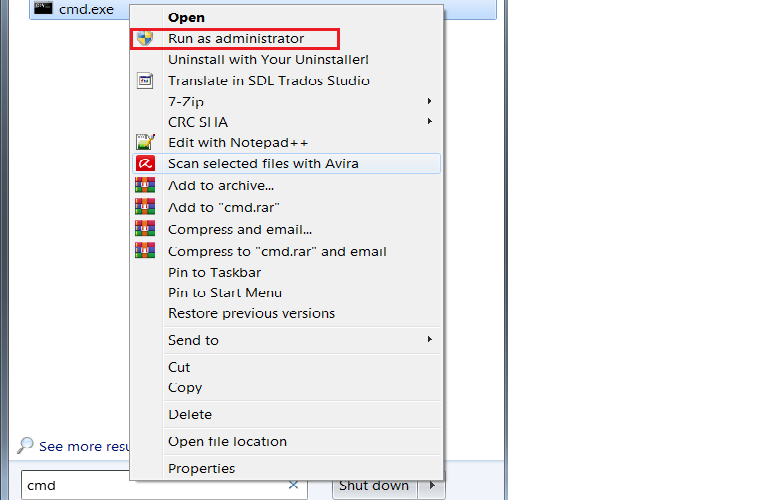Expand the Send to submenu
This screenshot has height=500, width=768.
[x=430, y=340]
